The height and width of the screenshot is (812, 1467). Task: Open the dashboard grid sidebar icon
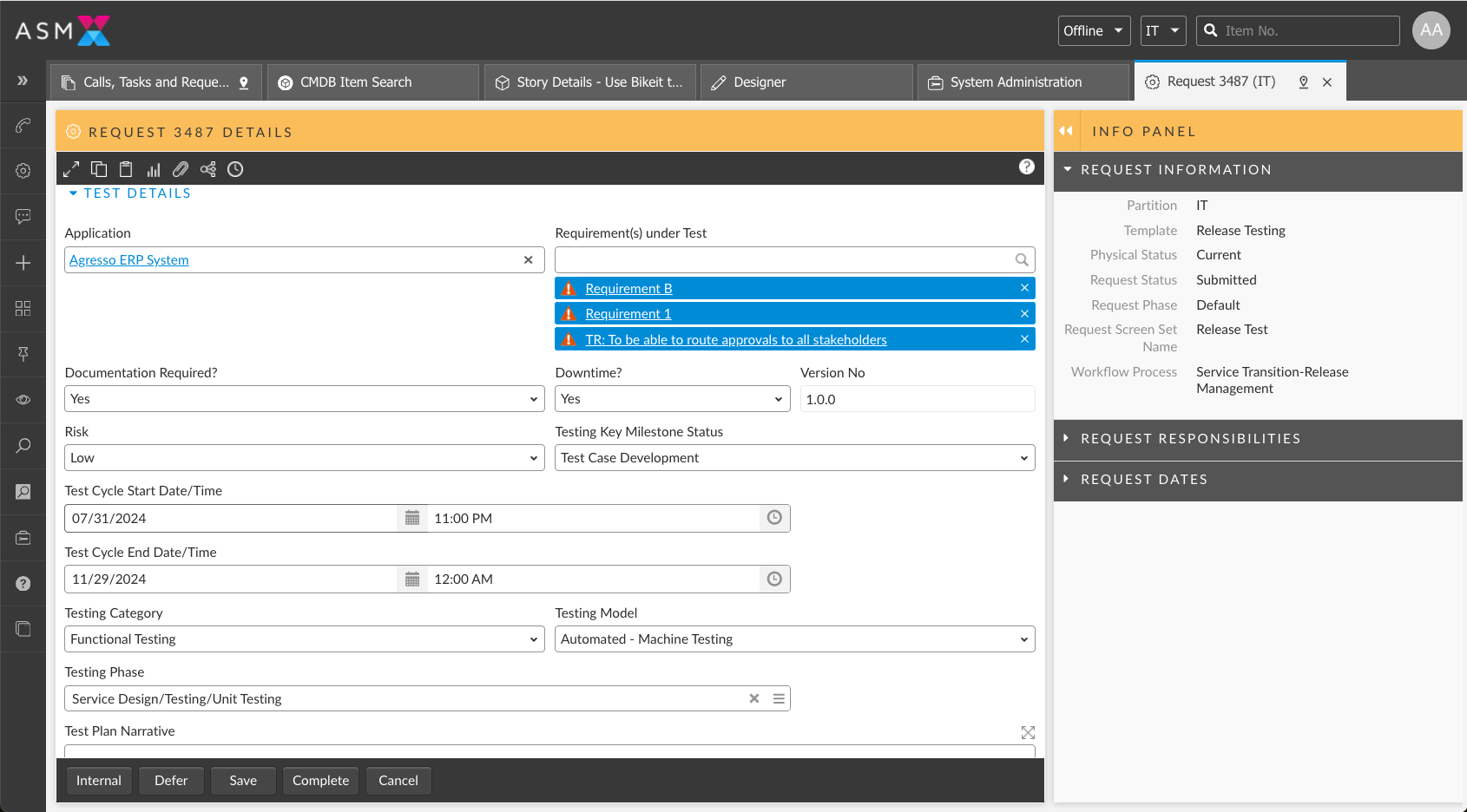[23, 308]
